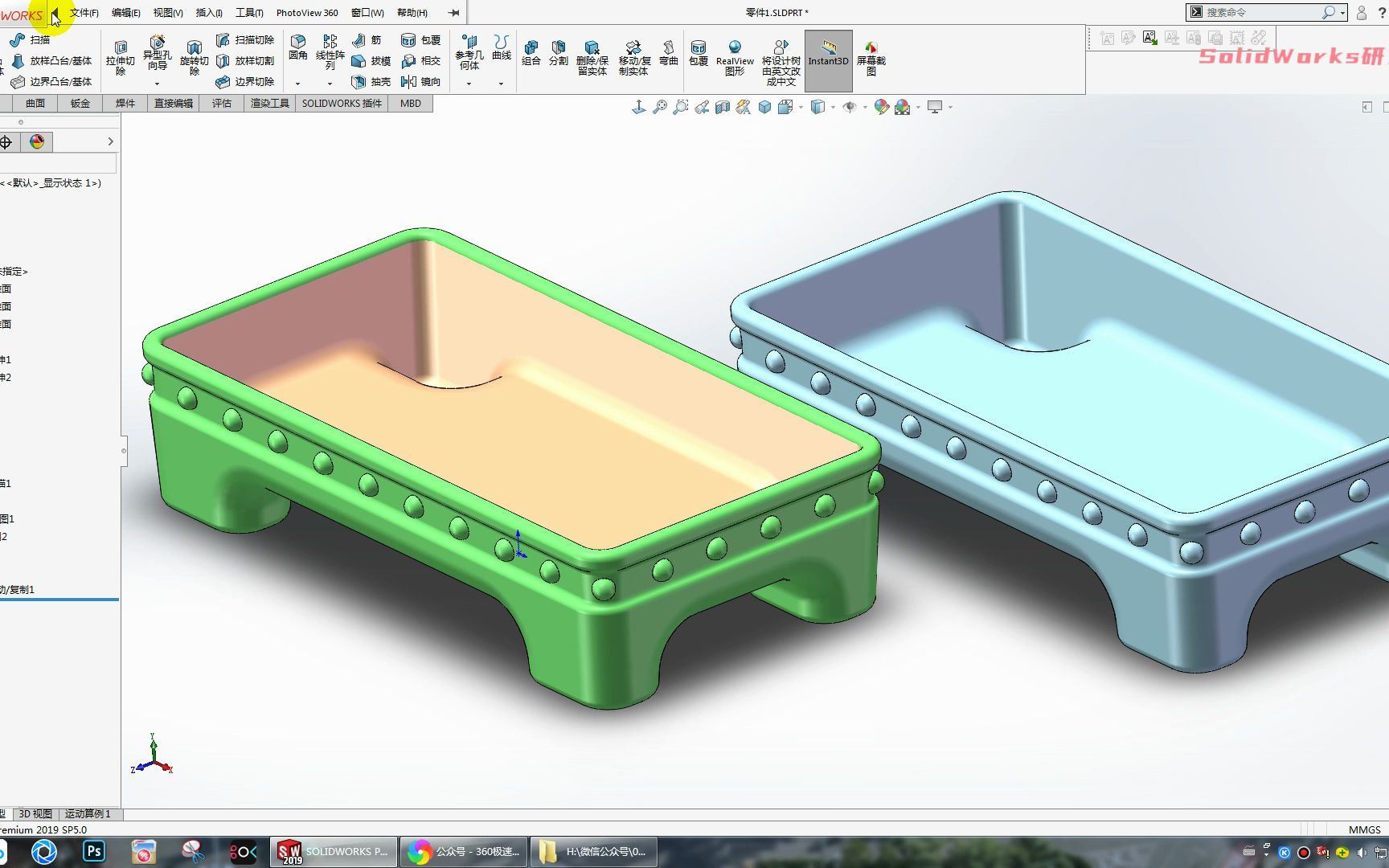This screenshot has width=1389, height=868.
Task: Switch to the 评估 tab
Action: 222,103
